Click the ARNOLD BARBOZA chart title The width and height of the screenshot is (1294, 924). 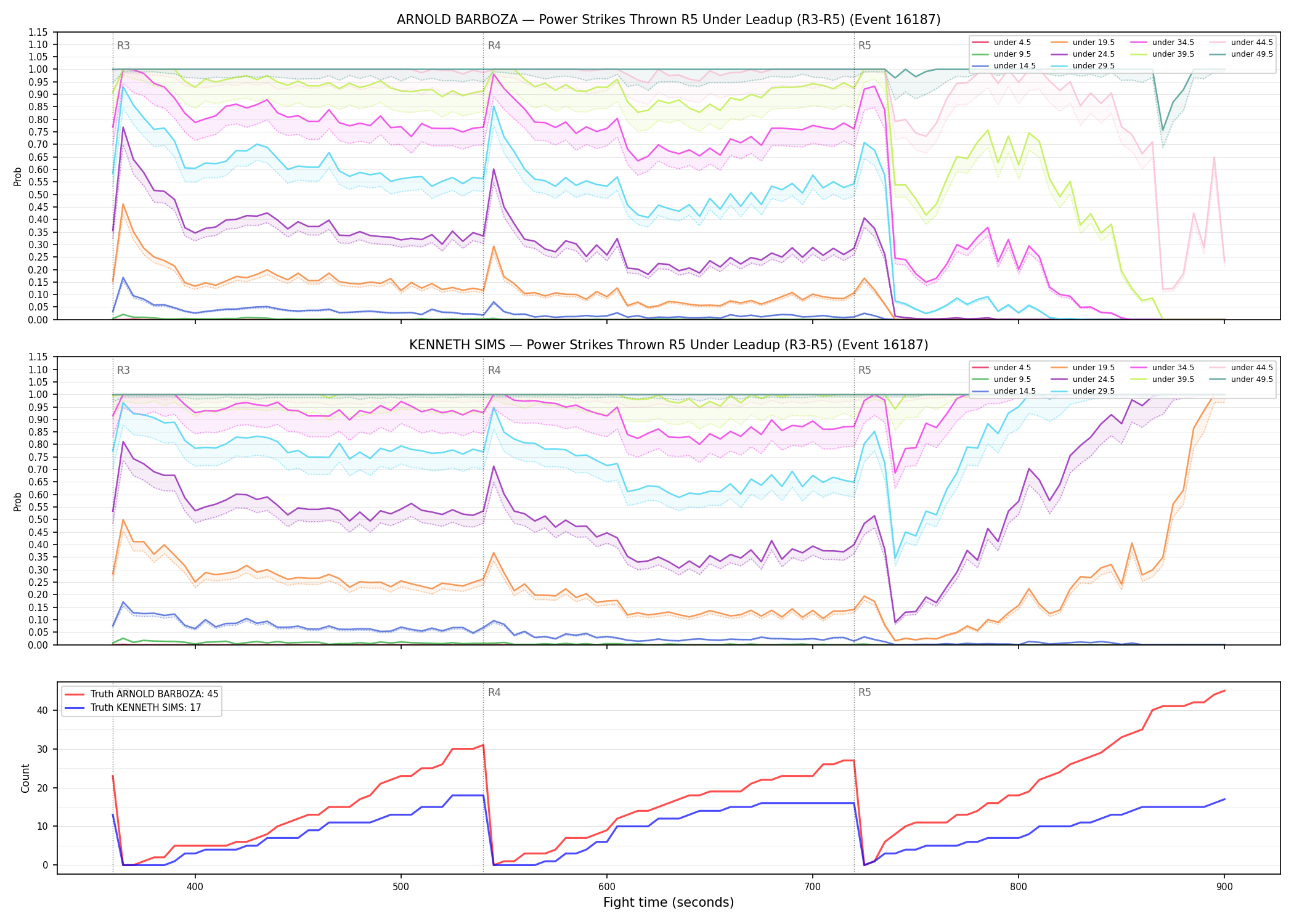pos(669,20)
